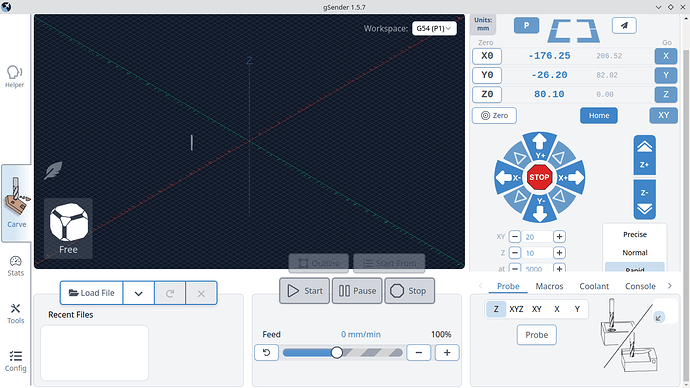The image size is (690, 388).
Task: Switch to the Macros tab
Action: [x=549, y=286]
